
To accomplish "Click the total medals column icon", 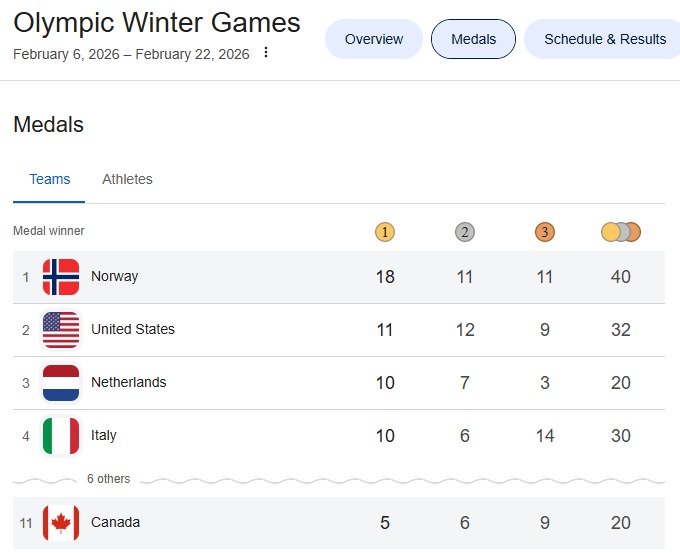I will (x=620, y=232).
